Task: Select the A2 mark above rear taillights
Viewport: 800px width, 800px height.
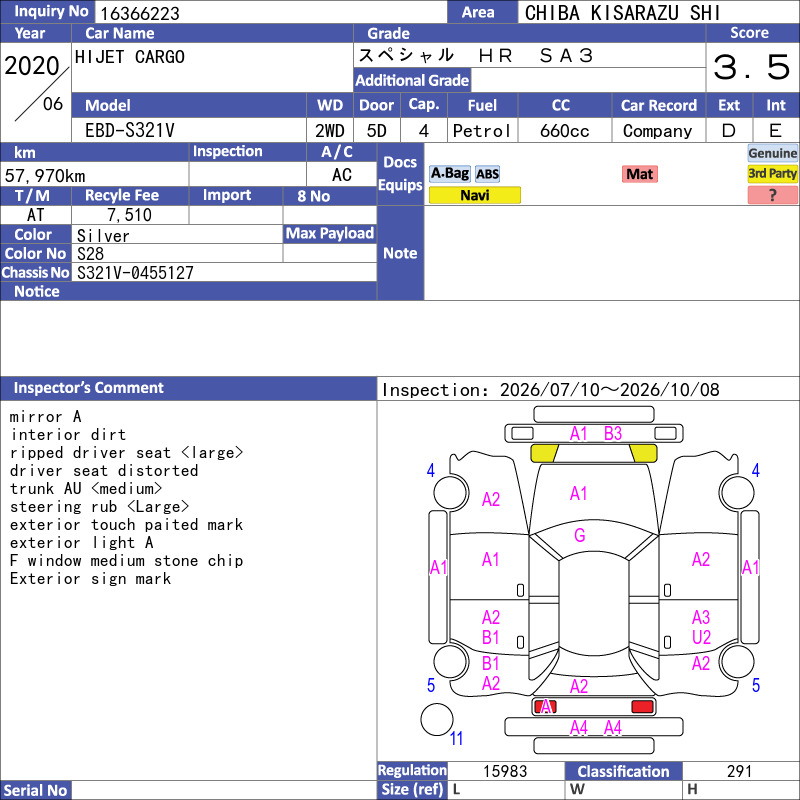Action: click(x=579, y=686)
